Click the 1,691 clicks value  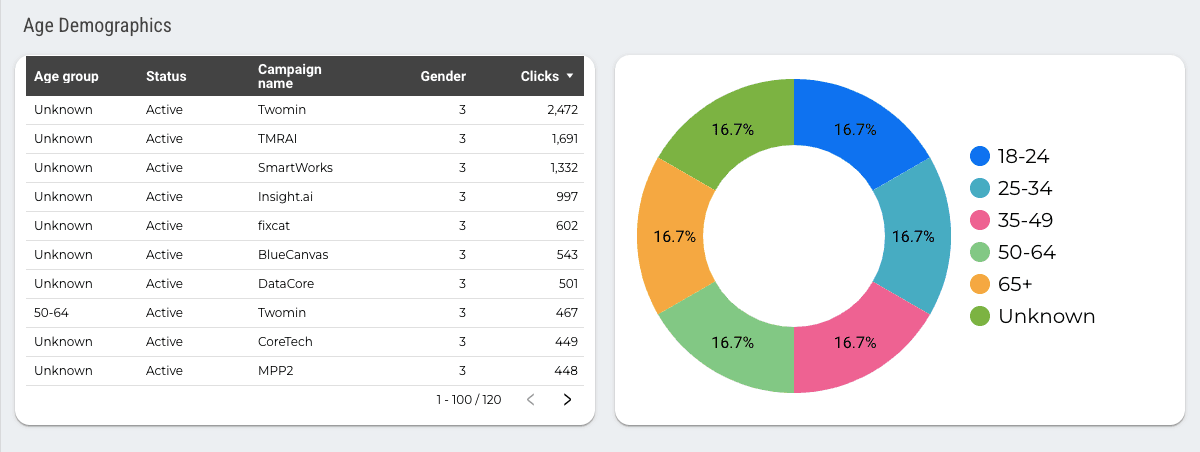pos(564,138)
